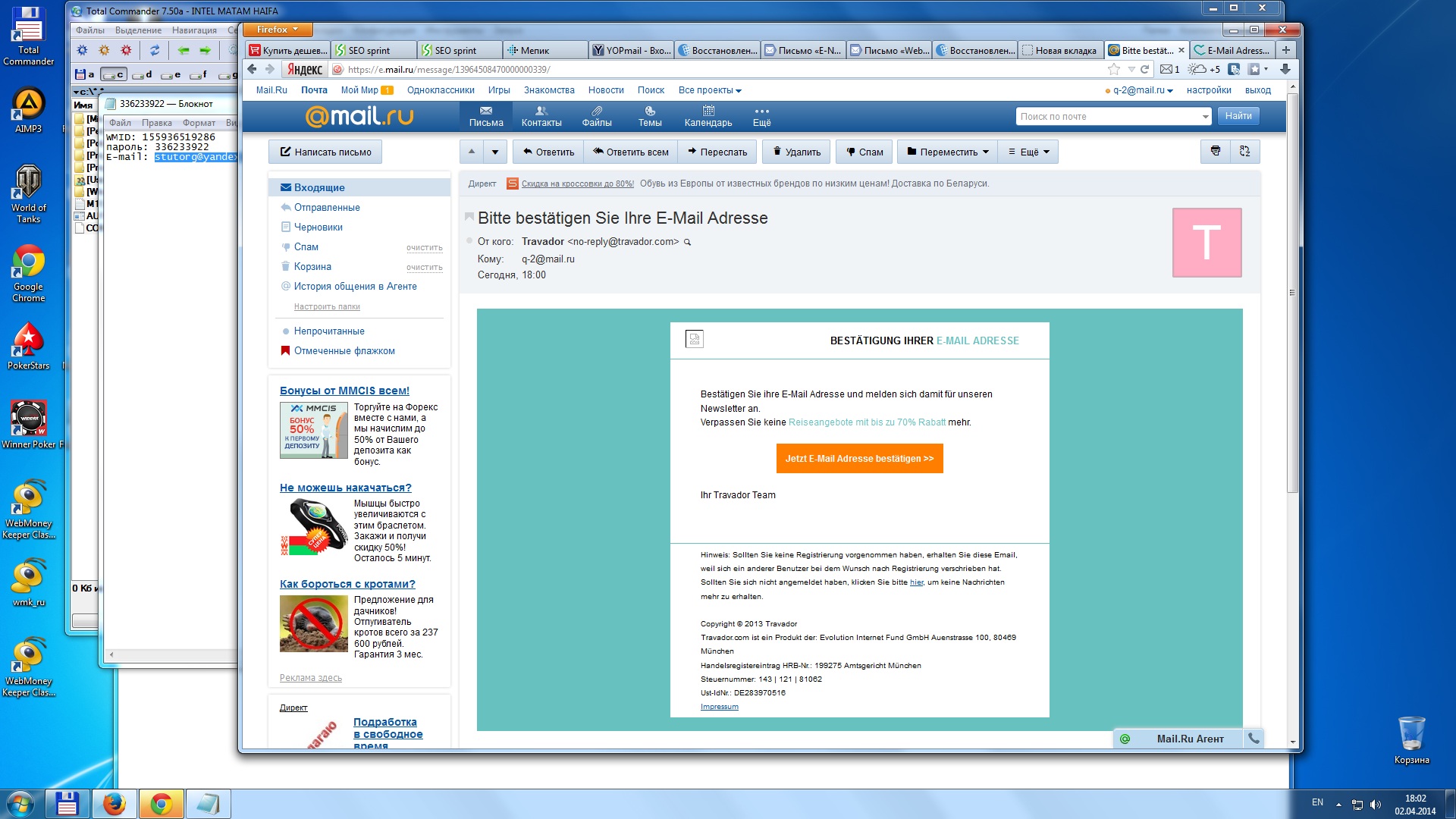Open the Ещё actions dropdown
This screenshot has width=1456, height=819.
[x=1028, y=152]
